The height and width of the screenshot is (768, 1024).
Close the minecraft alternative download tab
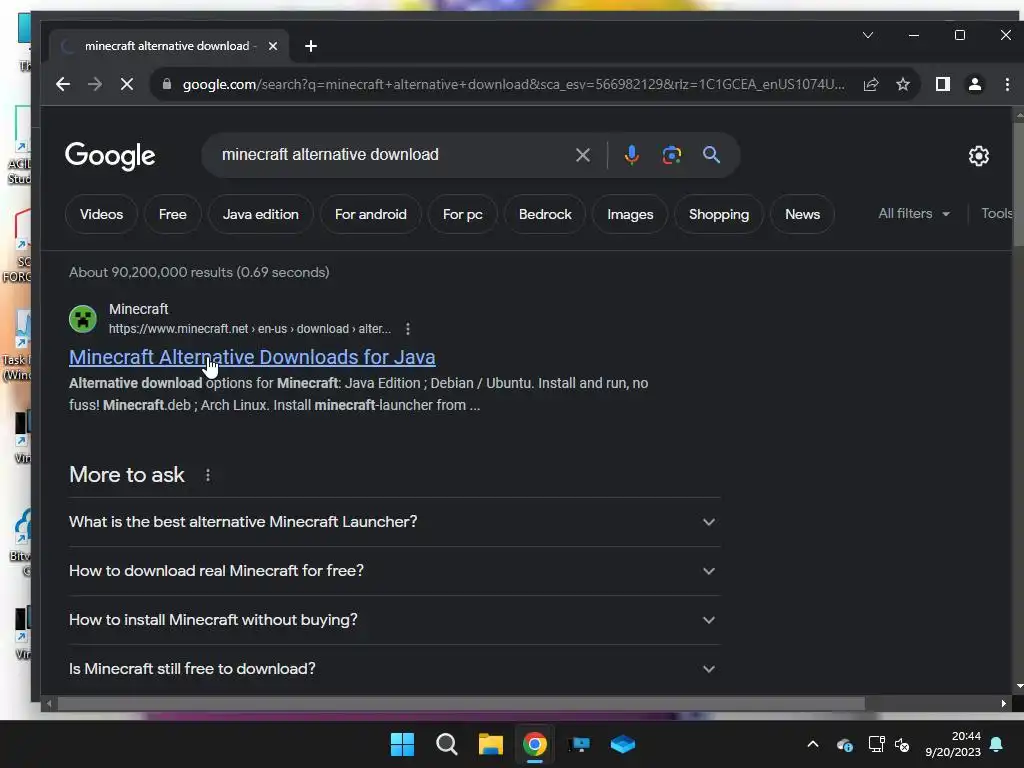click(x=273, y=46)
